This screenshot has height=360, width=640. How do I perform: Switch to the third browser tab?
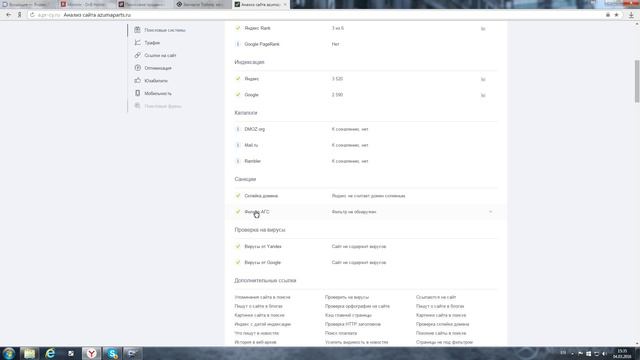pyautogui.click(x=144, y=4)
